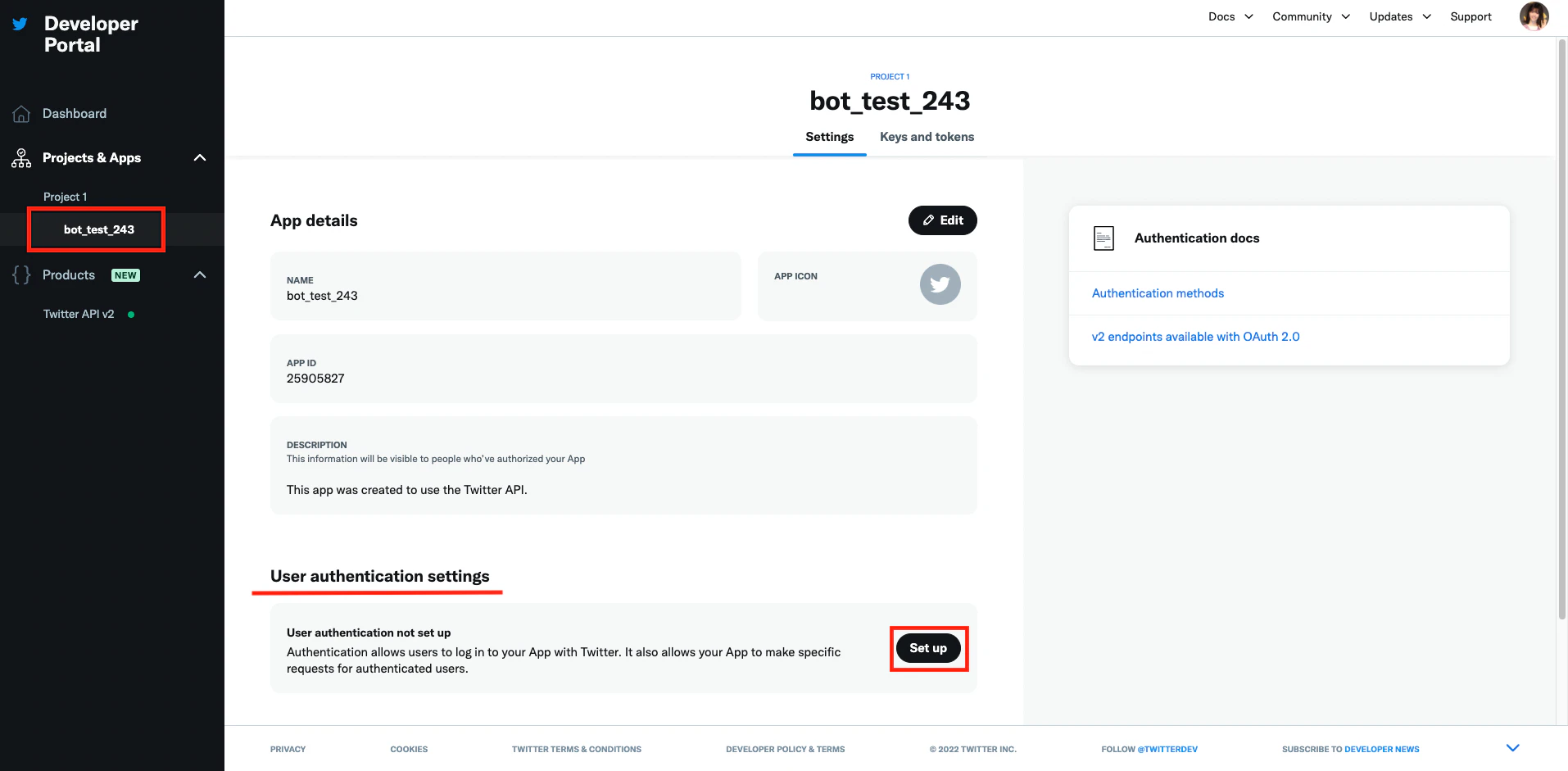
Task: Open Developer Policy & Terms link
Action: pyautogui.click(x=785, y=749)
